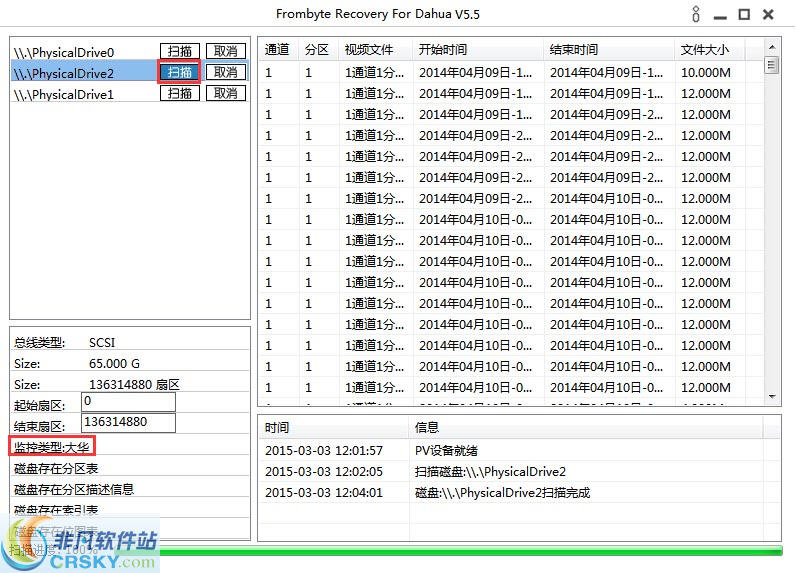The image size is (796, 573).
Task: Click the 磁盘存在分区描述信息 info line
Action: [x=74, y=489]
